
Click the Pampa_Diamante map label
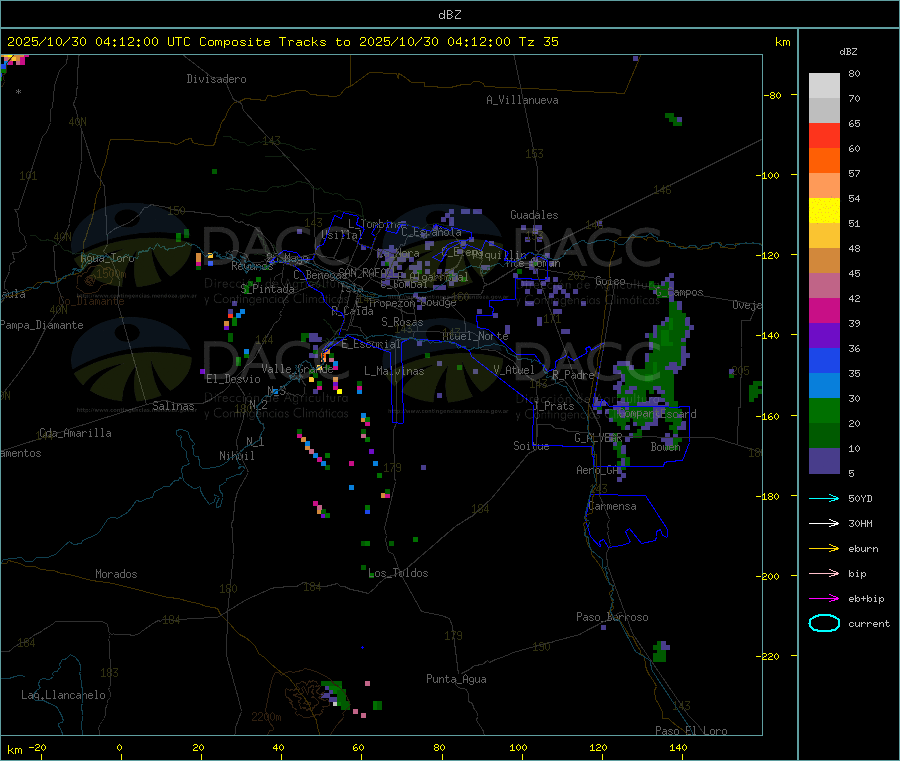click(x=42, y=325)
